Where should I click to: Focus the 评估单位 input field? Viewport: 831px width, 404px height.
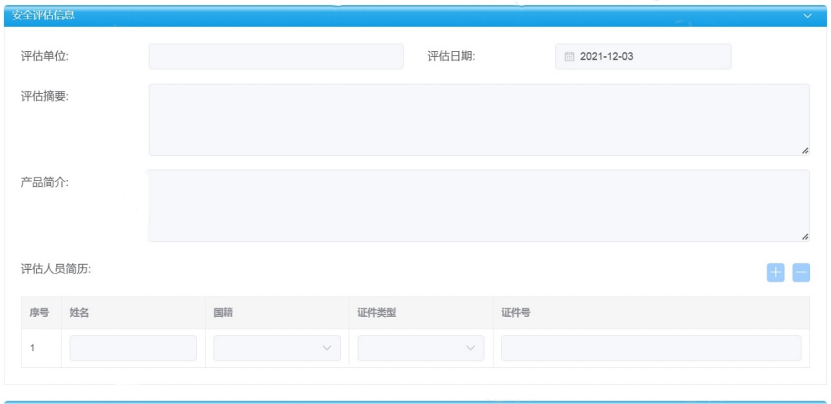[276, 57]
